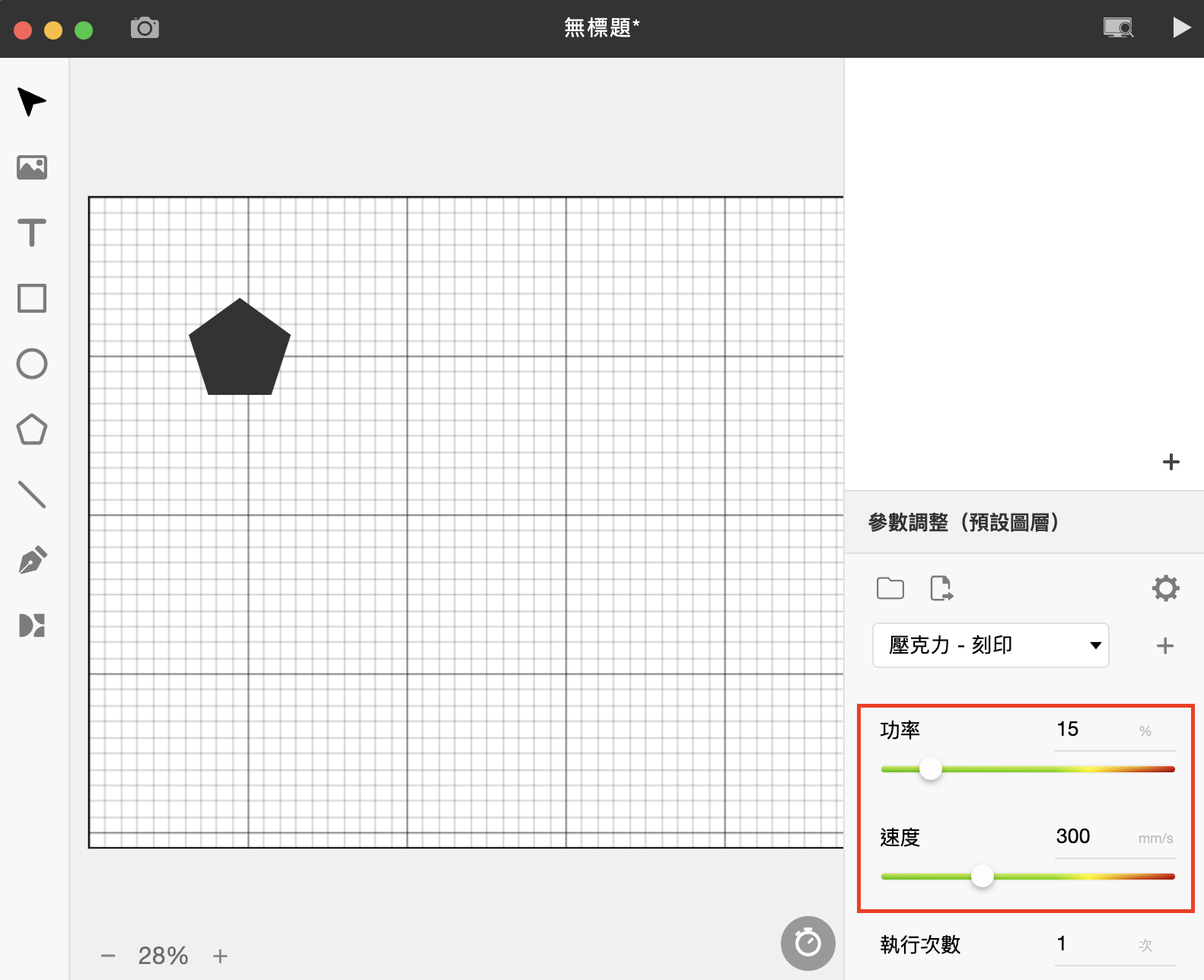
Task: Open the machine preview monitor icon
Action: (x=1118, y=28)
